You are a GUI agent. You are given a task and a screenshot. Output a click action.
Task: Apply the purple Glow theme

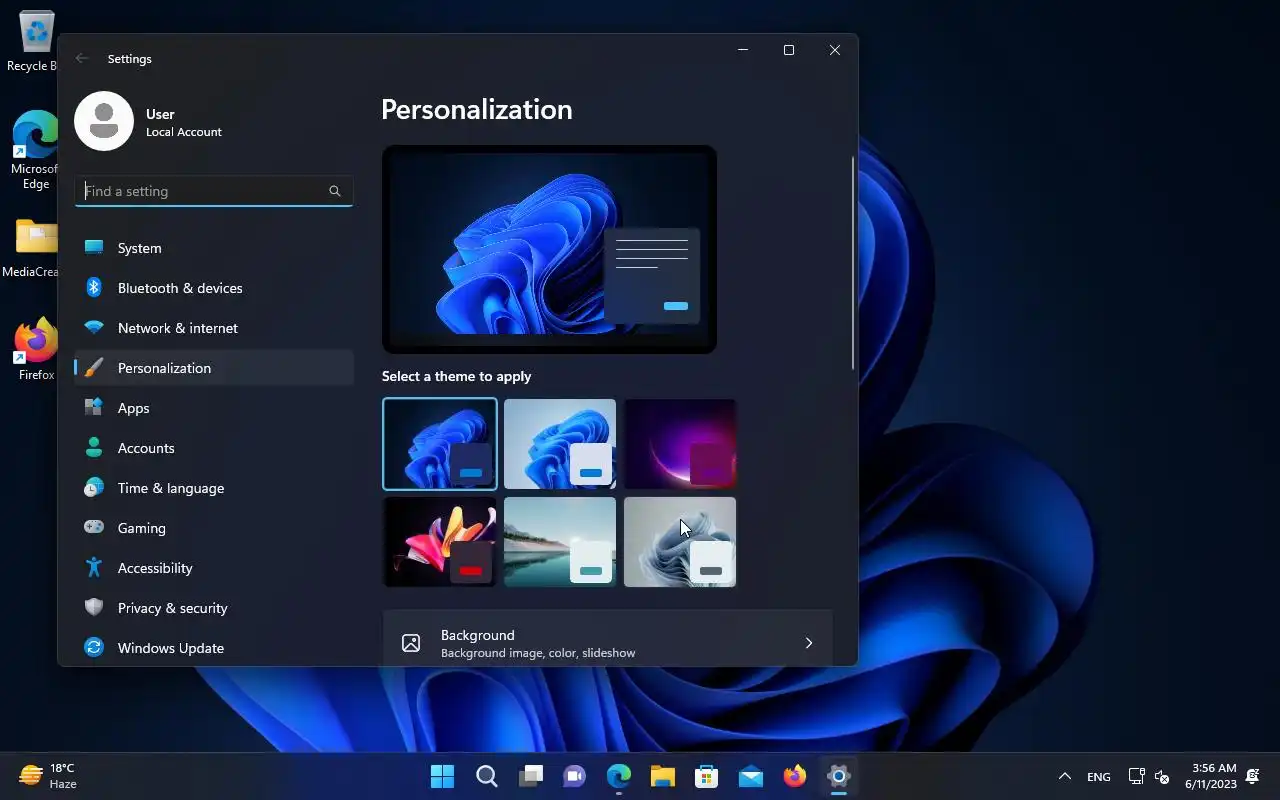coord(680,444)
